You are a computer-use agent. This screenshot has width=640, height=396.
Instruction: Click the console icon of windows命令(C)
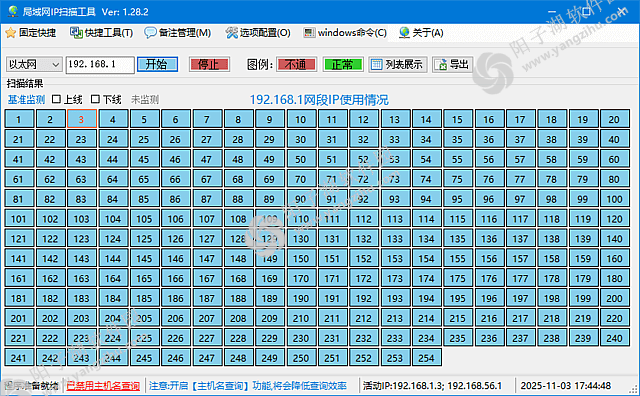(x=309, y=33)
